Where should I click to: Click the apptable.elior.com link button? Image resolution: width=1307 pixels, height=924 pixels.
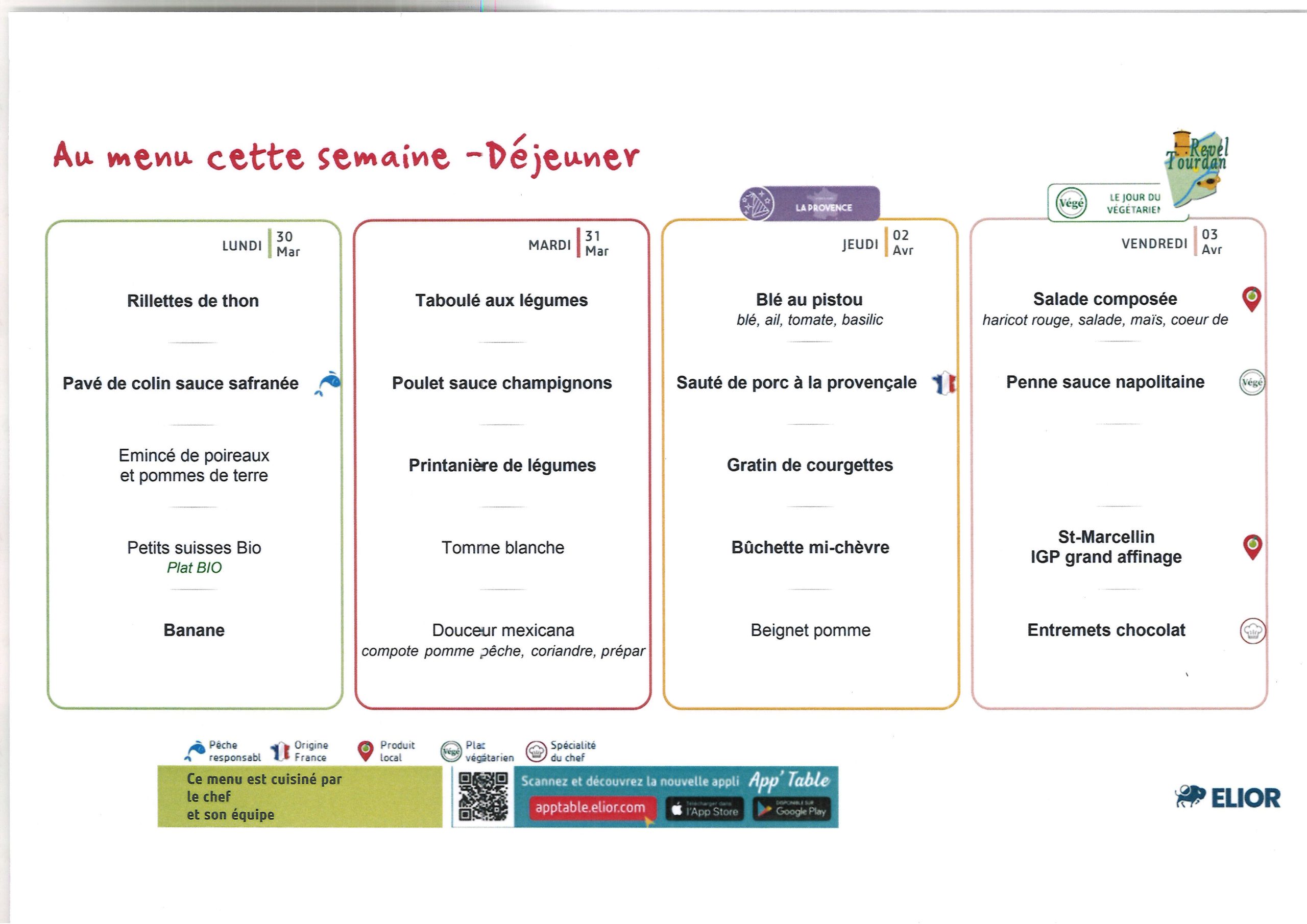coord(592,808)
